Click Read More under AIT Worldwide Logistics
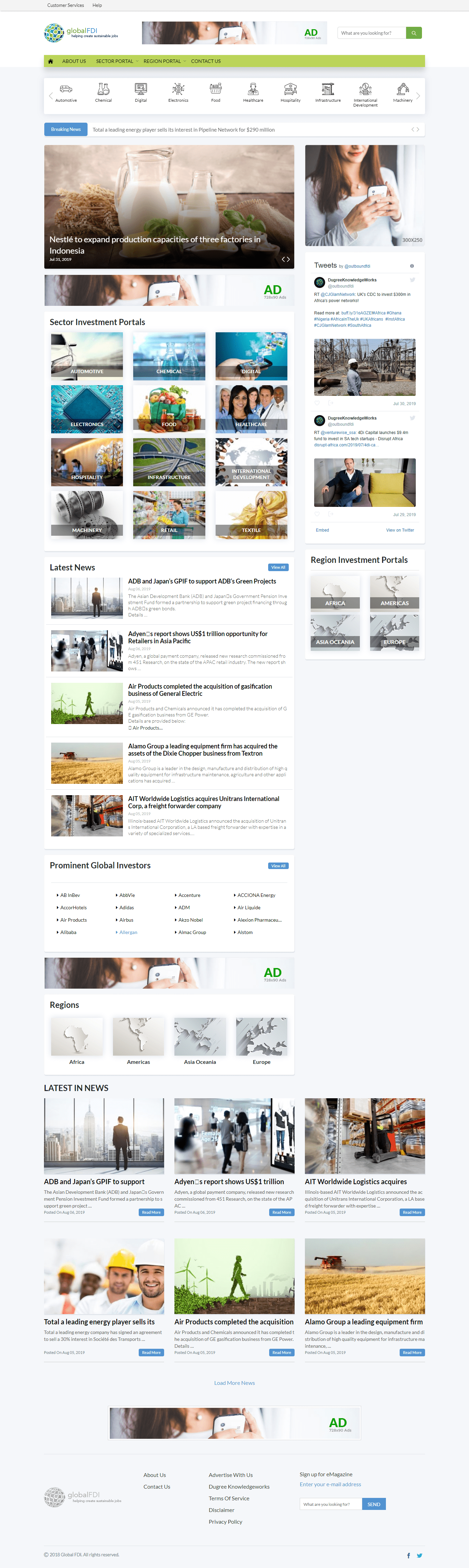Viewport: 469px width, 1568px height. [x=412, y=1213]
